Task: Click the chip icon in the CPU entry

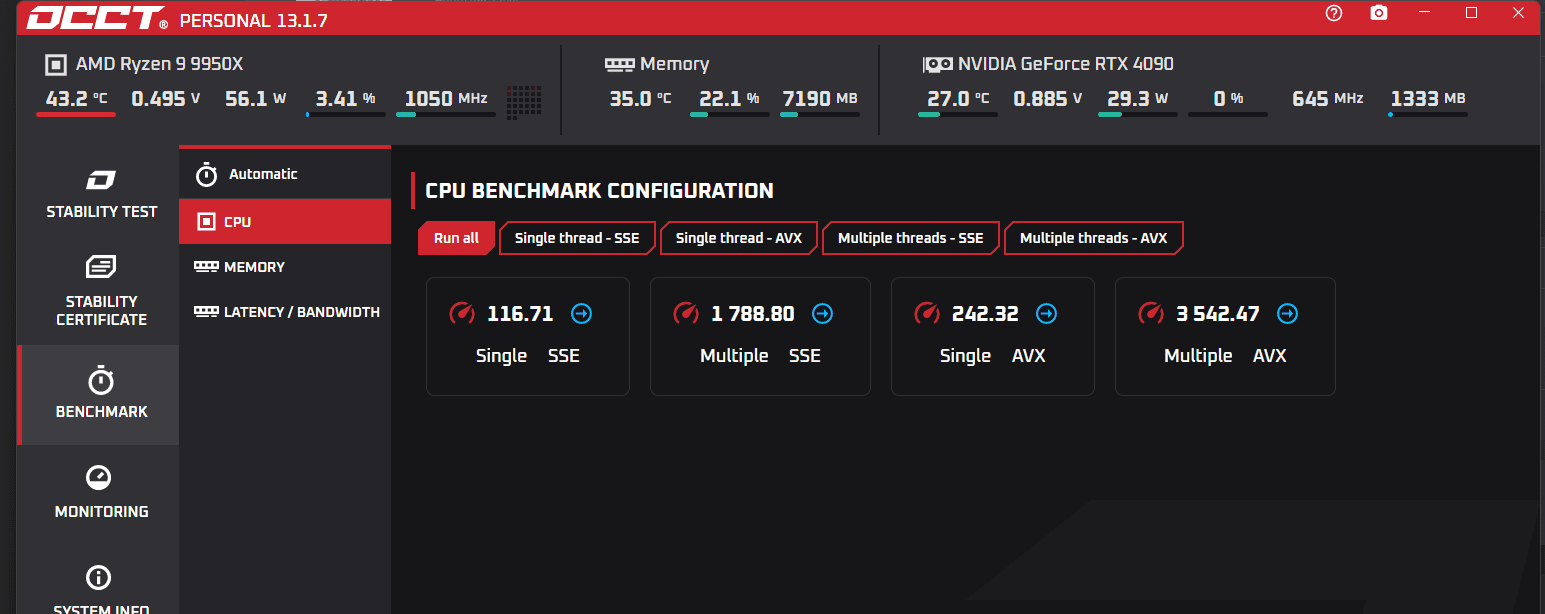Action: (206, 222)
